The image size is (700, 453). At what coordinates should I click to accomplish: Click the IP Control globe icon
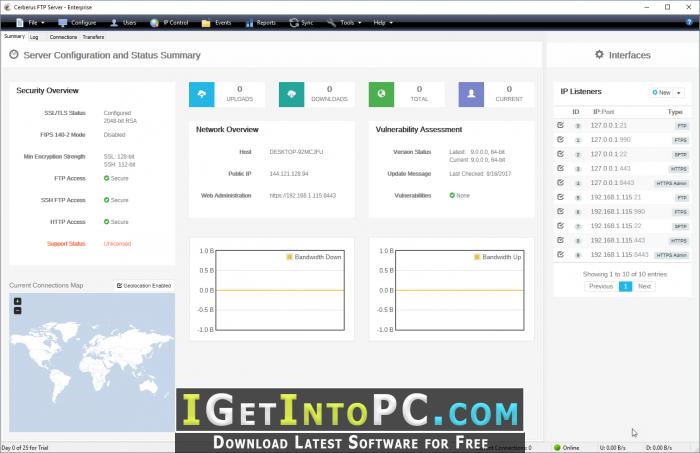pyautogui.click(x=154, y=23)
